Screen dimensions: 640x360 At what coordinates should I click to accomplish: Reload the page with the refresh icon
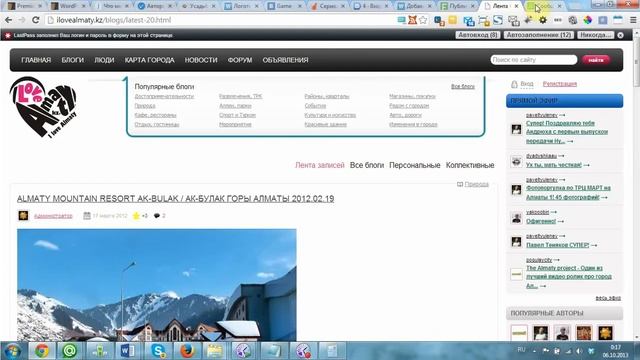[36, 20]
